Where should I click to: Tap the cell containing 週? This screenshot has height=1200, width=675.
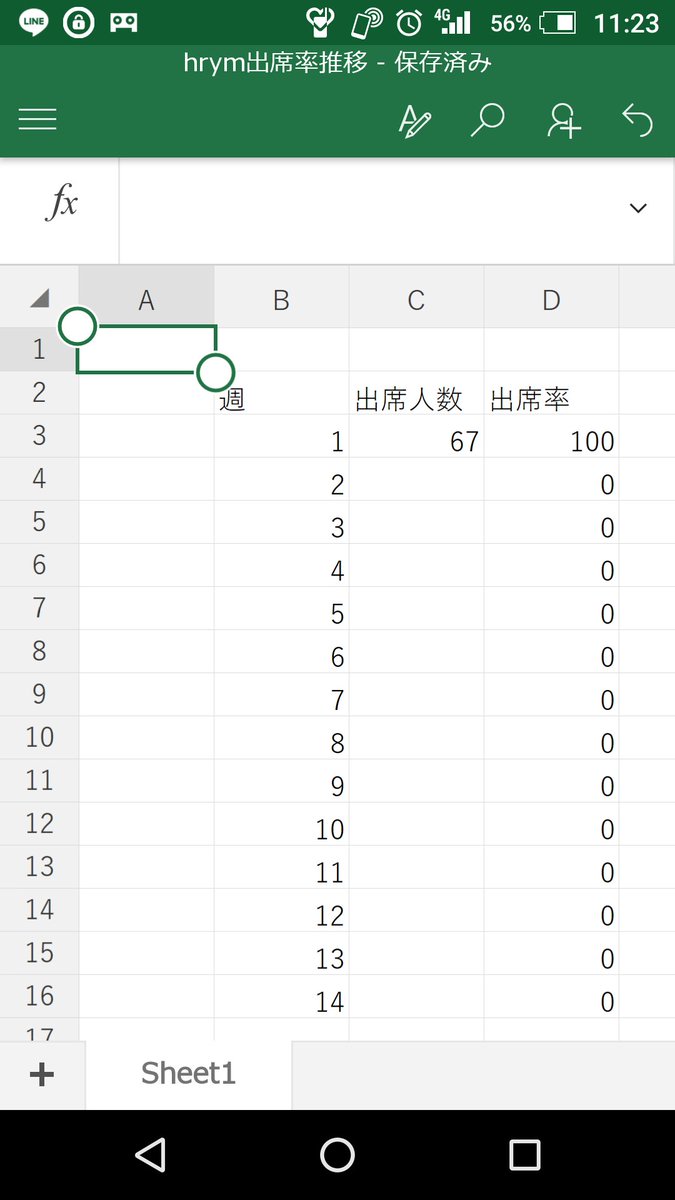click(x=281, y=393)
